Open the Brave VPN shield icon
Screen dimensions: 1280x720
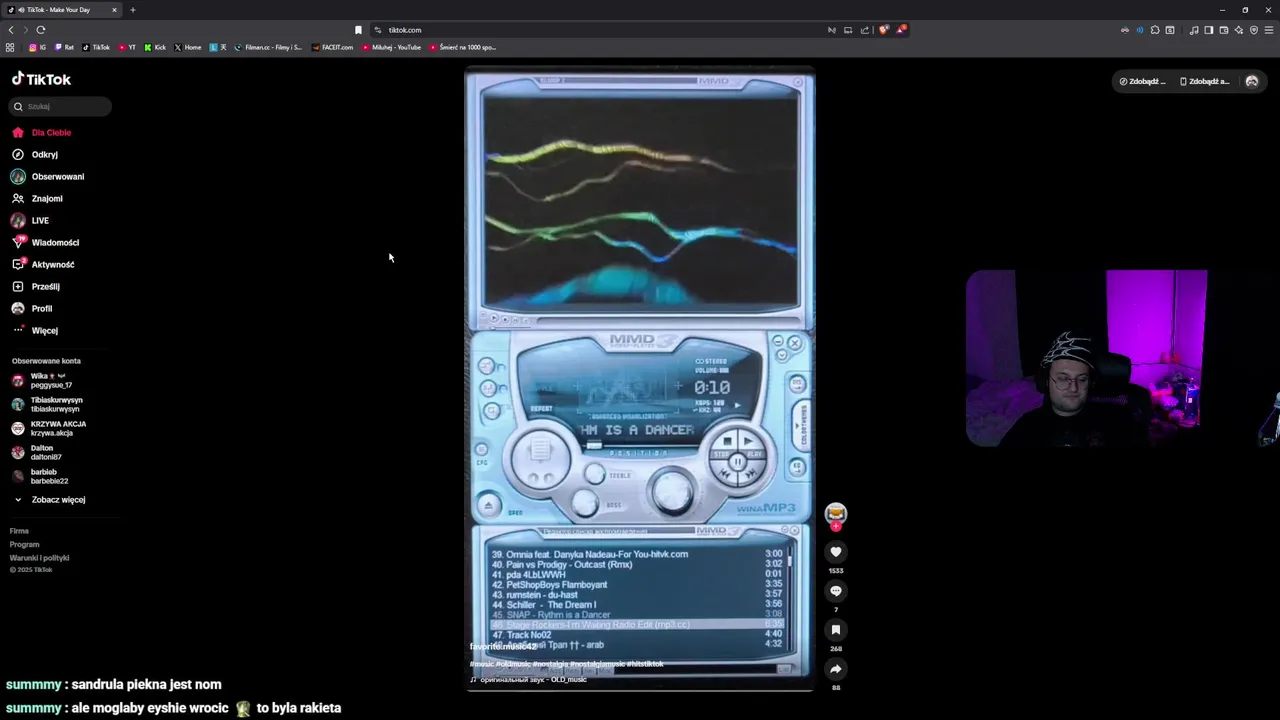click(x=1254, y=30)
